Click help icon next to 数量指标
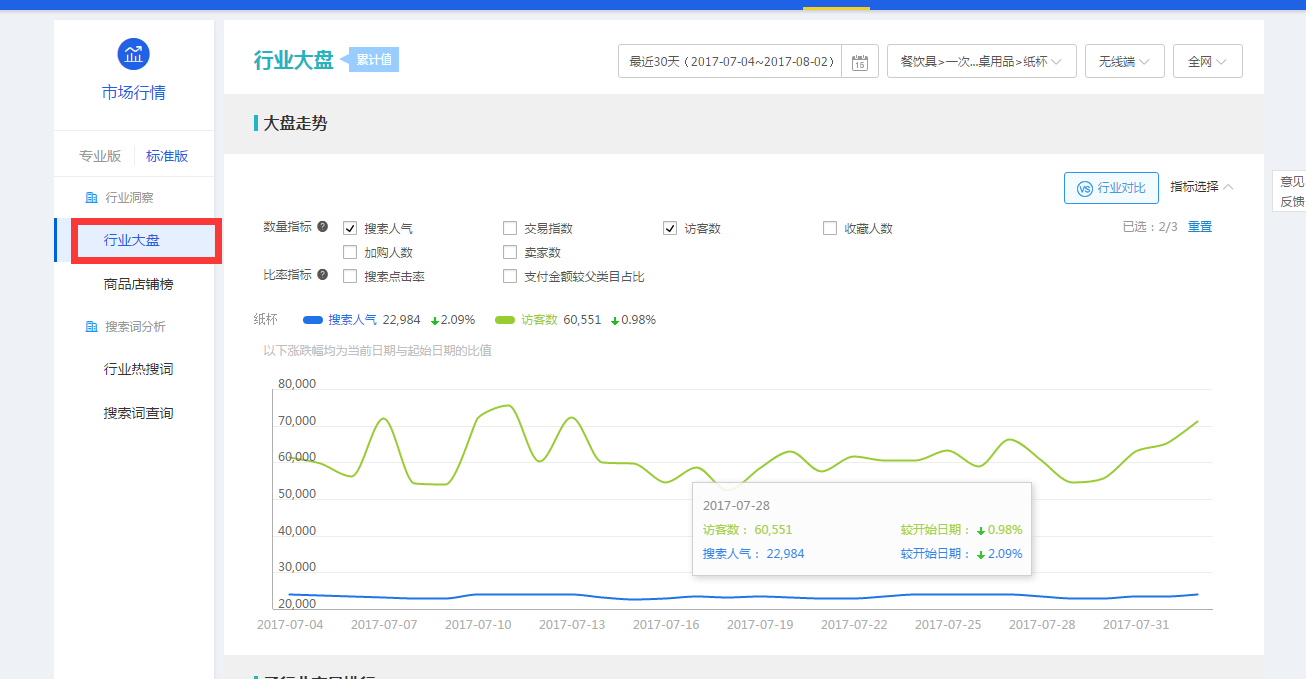Image resolution: width=1306 pixels, height=679 pixels. (323, 227)
